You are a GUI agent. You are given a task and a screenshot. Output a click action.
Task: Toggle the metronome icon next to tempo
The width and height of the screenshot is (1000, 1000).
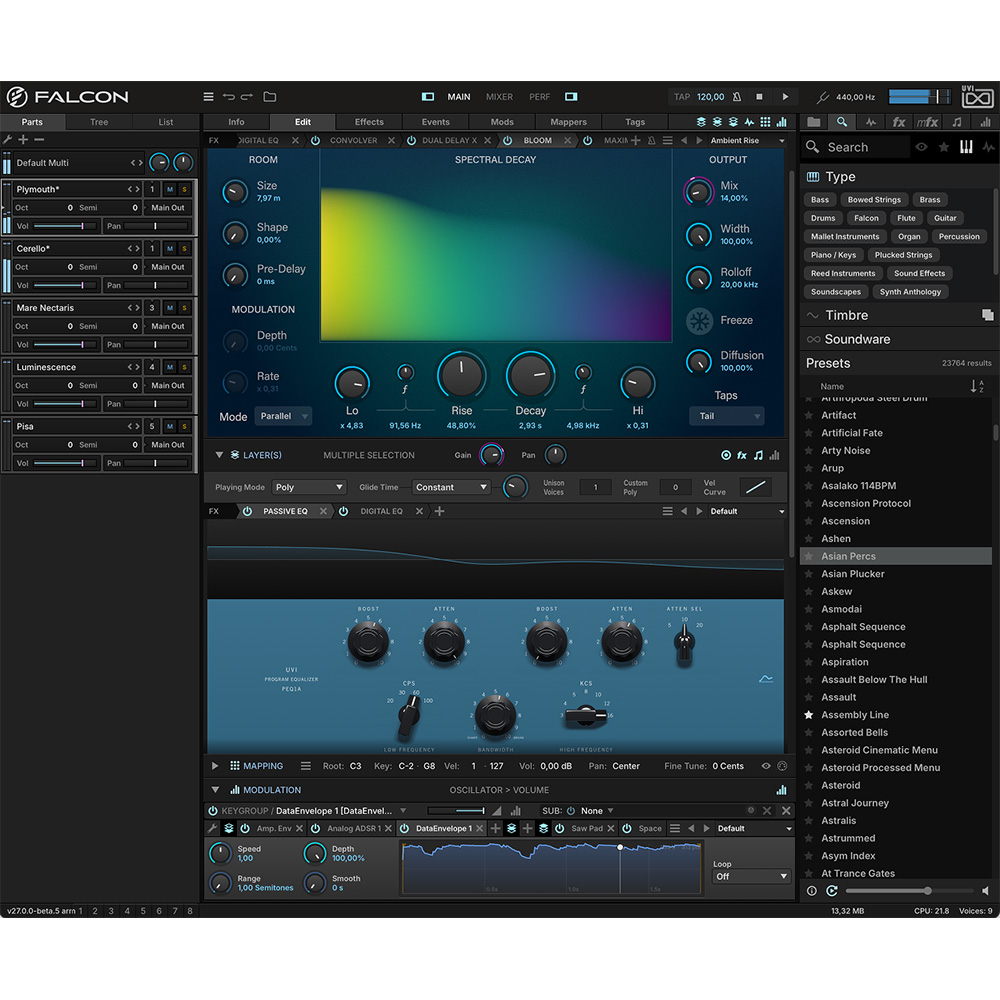coord(737,97)
